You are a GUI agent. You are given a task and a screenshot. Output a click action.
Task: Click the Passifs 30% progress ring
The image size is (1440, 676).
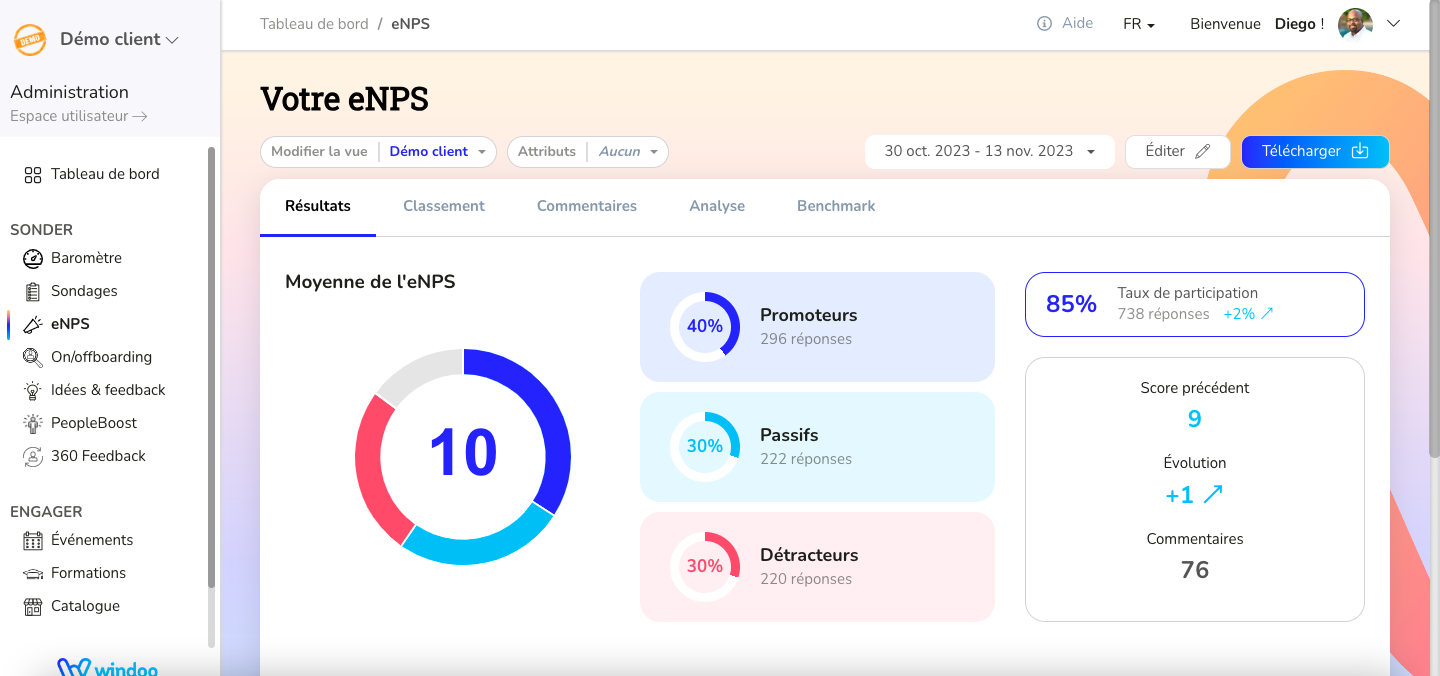click(705, 446)
